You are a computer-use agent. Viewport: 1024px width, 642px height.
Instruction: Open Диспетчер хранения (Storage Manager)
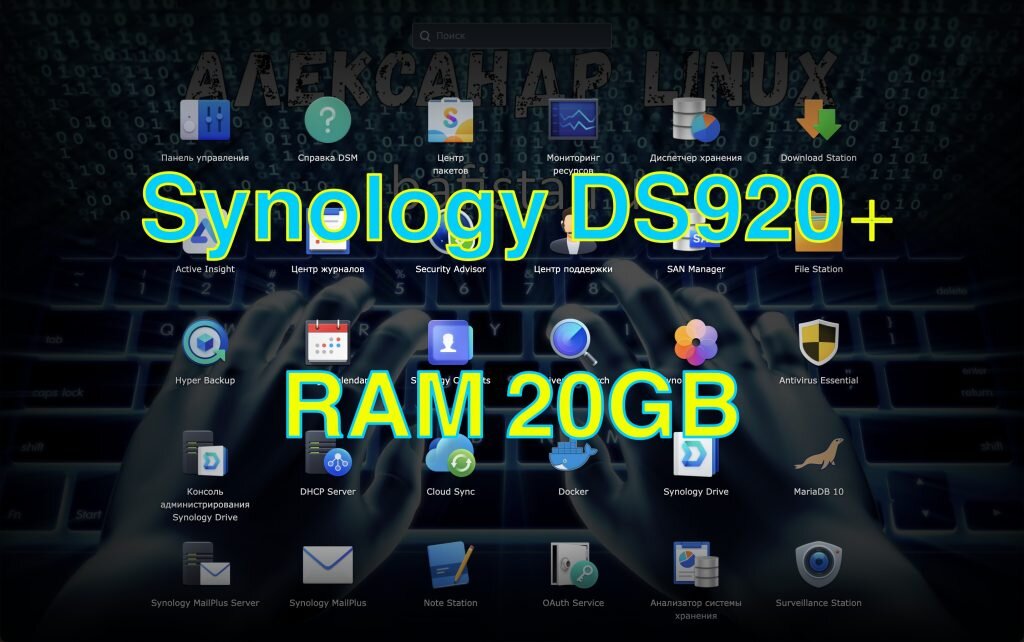[696, 121]
